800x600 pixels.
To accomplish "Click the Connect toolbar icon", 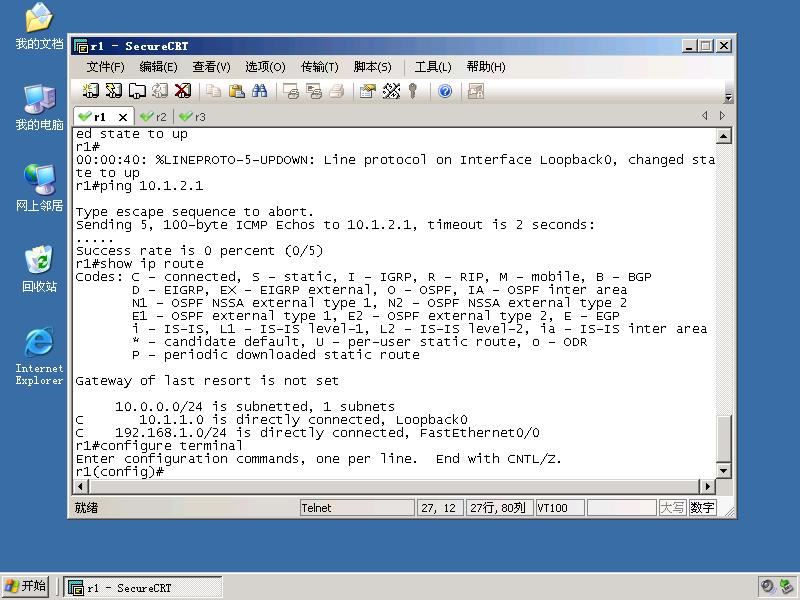I will click(91, 91).
